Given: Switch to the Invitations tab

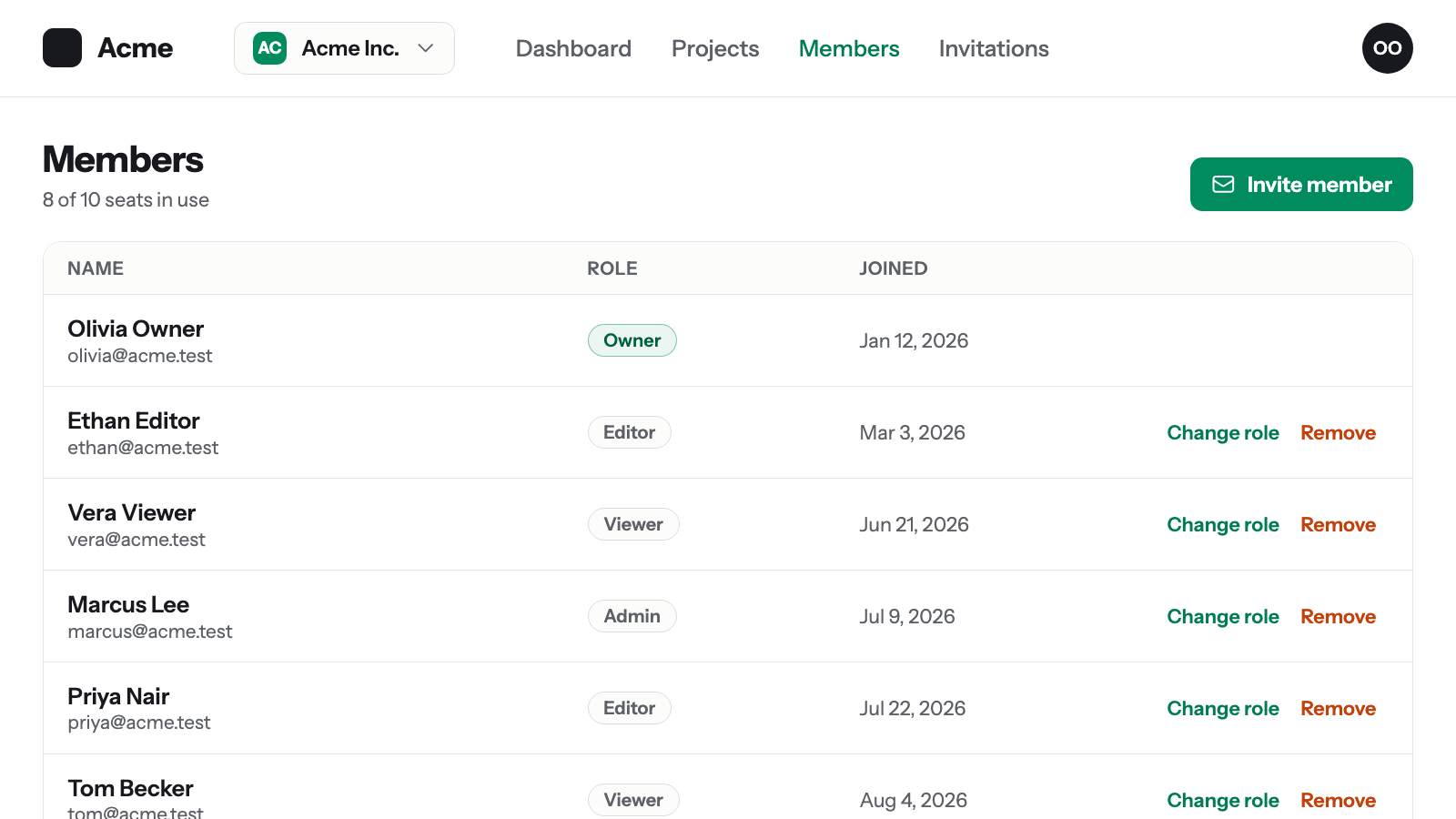Looking at the screenshot, I should click(x=994, y=48).
